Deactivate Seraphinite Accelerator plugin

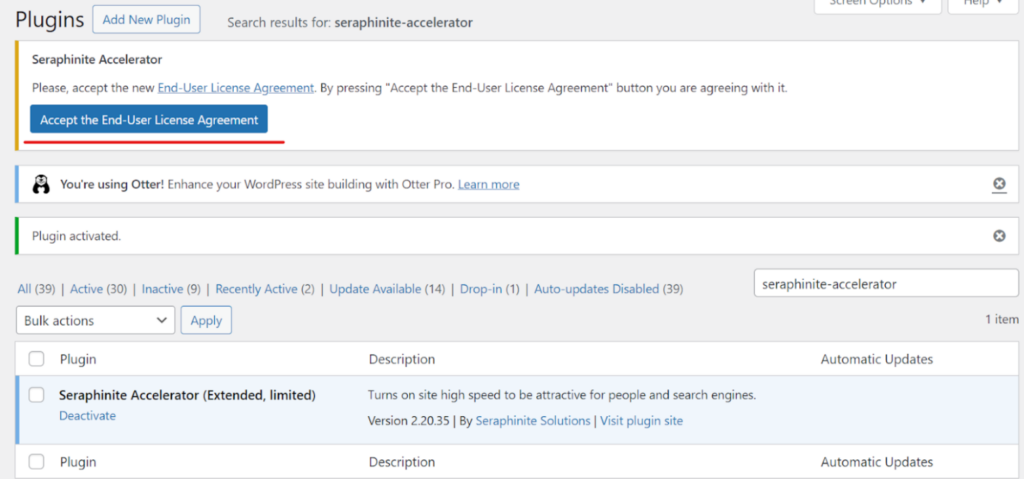[88, 416]
